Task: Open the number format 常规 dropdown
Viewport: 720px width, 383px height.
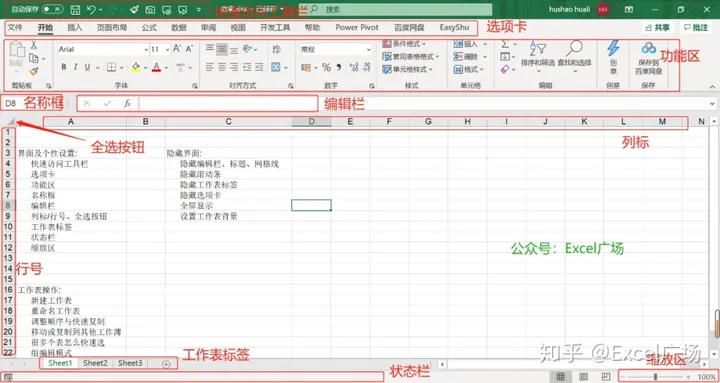Action: tap(368, 49)
